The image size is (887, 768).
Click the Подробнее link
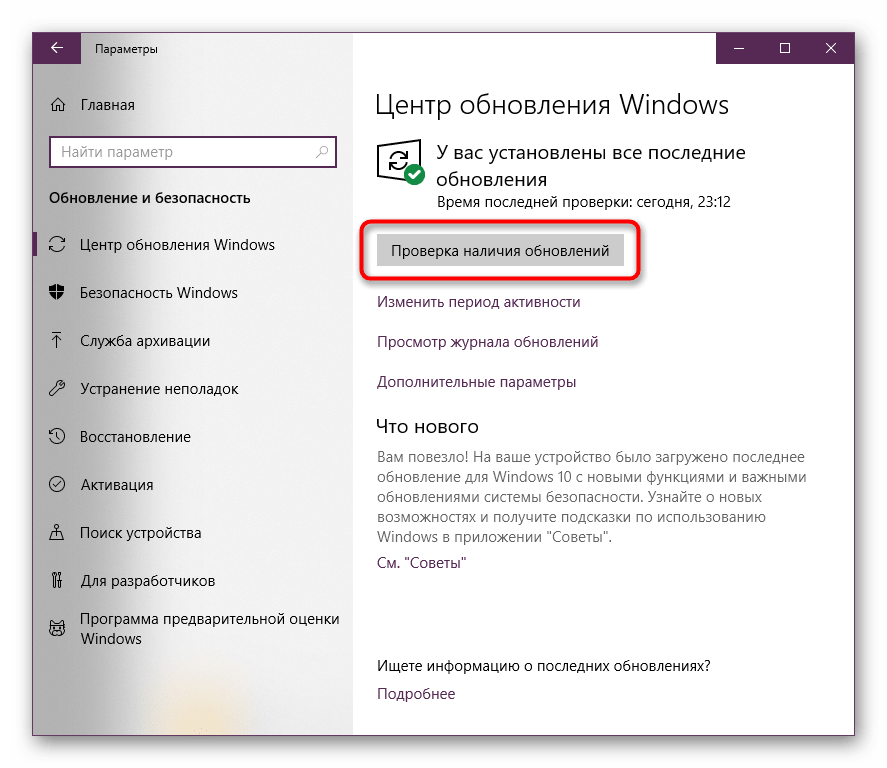[416, 694]
